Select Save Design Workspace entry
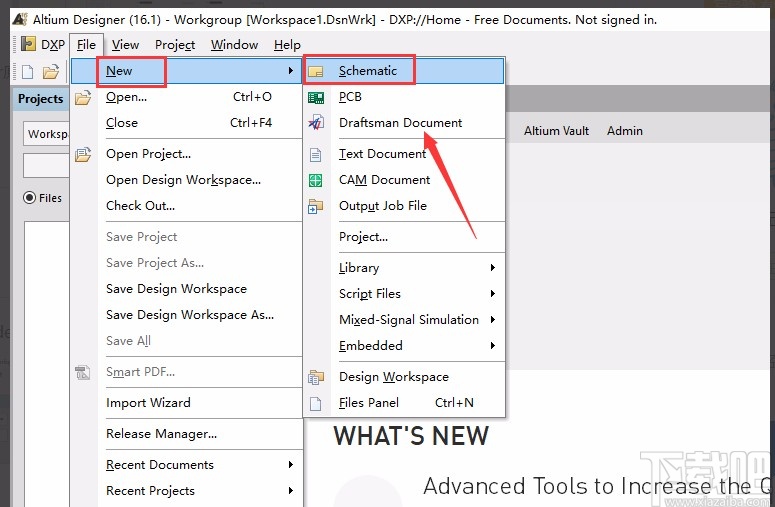Viewport: 775px width, 507px height. click(x=186, y=289)
